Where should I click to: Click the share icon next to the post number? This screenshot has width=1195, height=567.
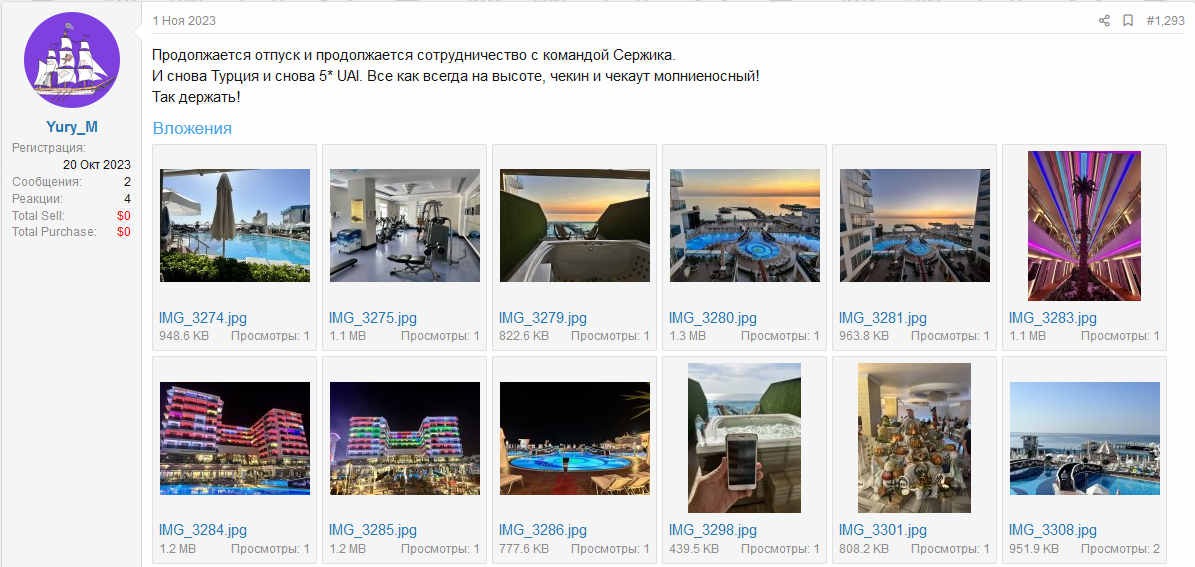[1104, 21]
